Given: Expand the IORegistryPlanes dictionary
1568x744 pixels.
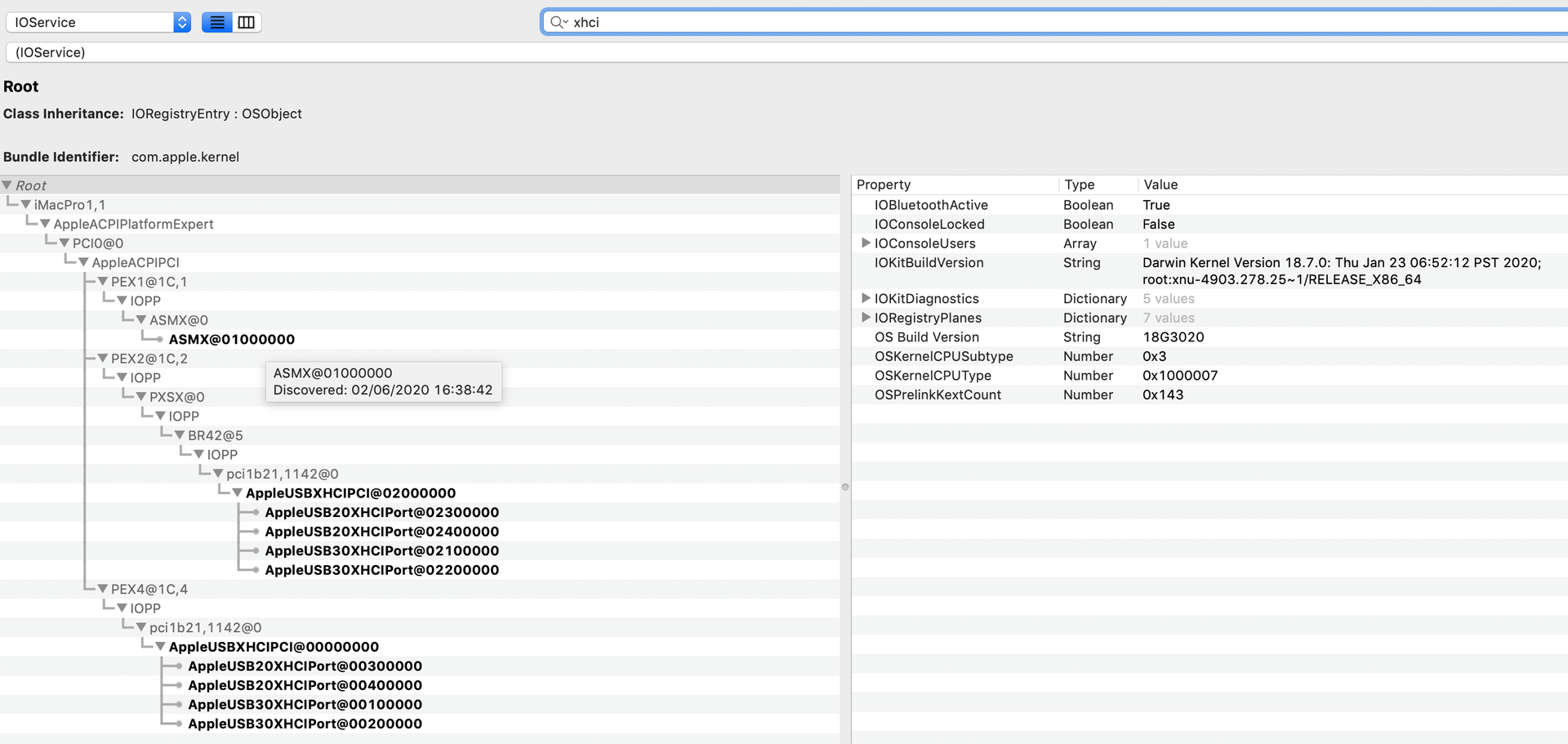Looking at the screenshot, I should click(x=866, y=318).
